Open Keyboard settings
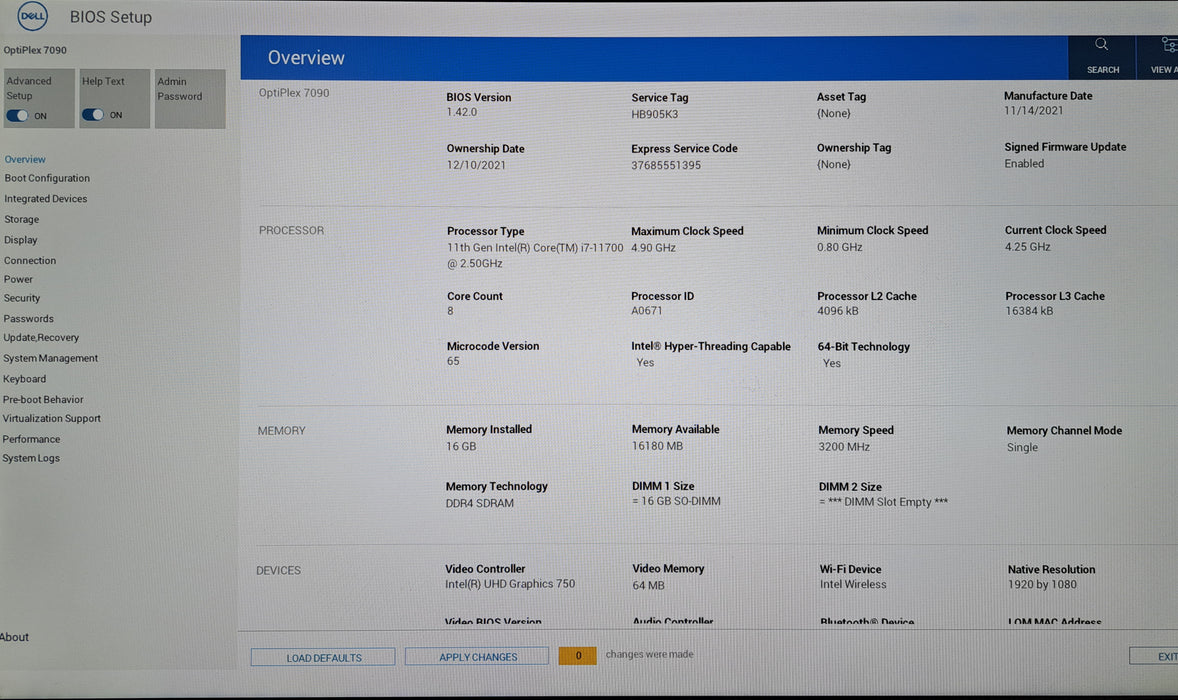 (24, 379)
